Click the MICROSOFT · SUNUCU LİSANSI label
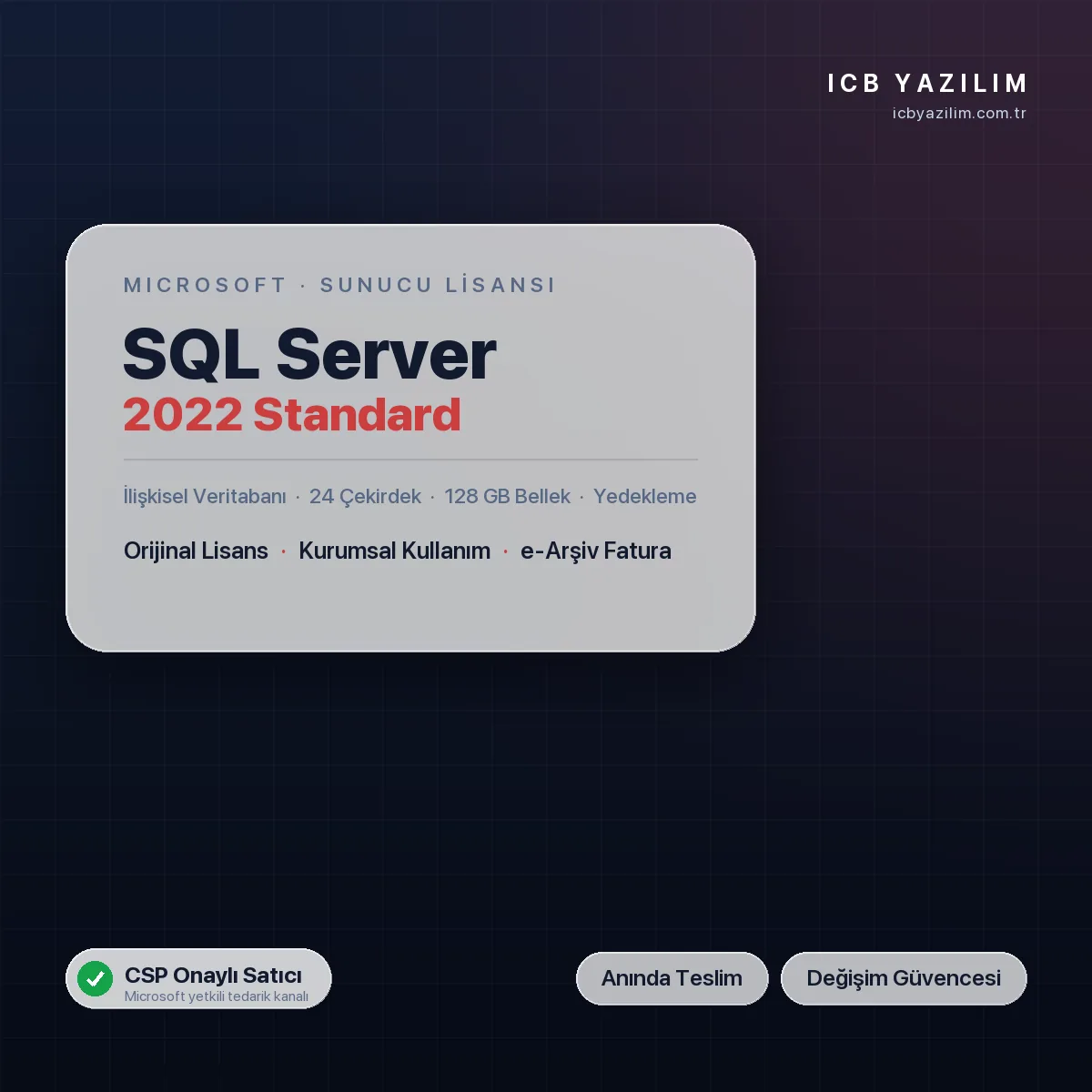Viewport: 1092px width, 1092px height. click(x=339, y=285)
